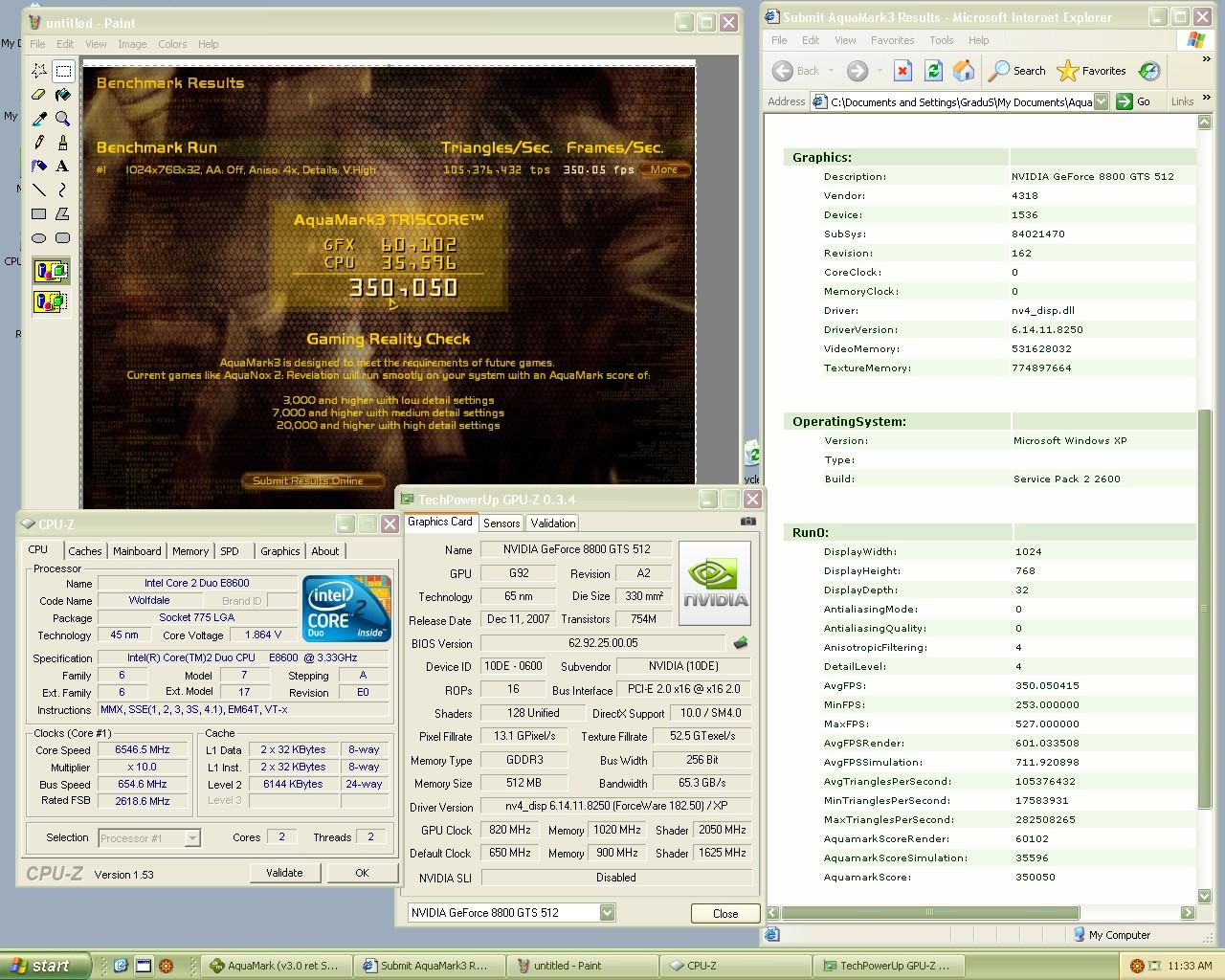Click Show Desktop quick launch icon
This screenshot has width=1225, height=980.
tap(144, 966)
